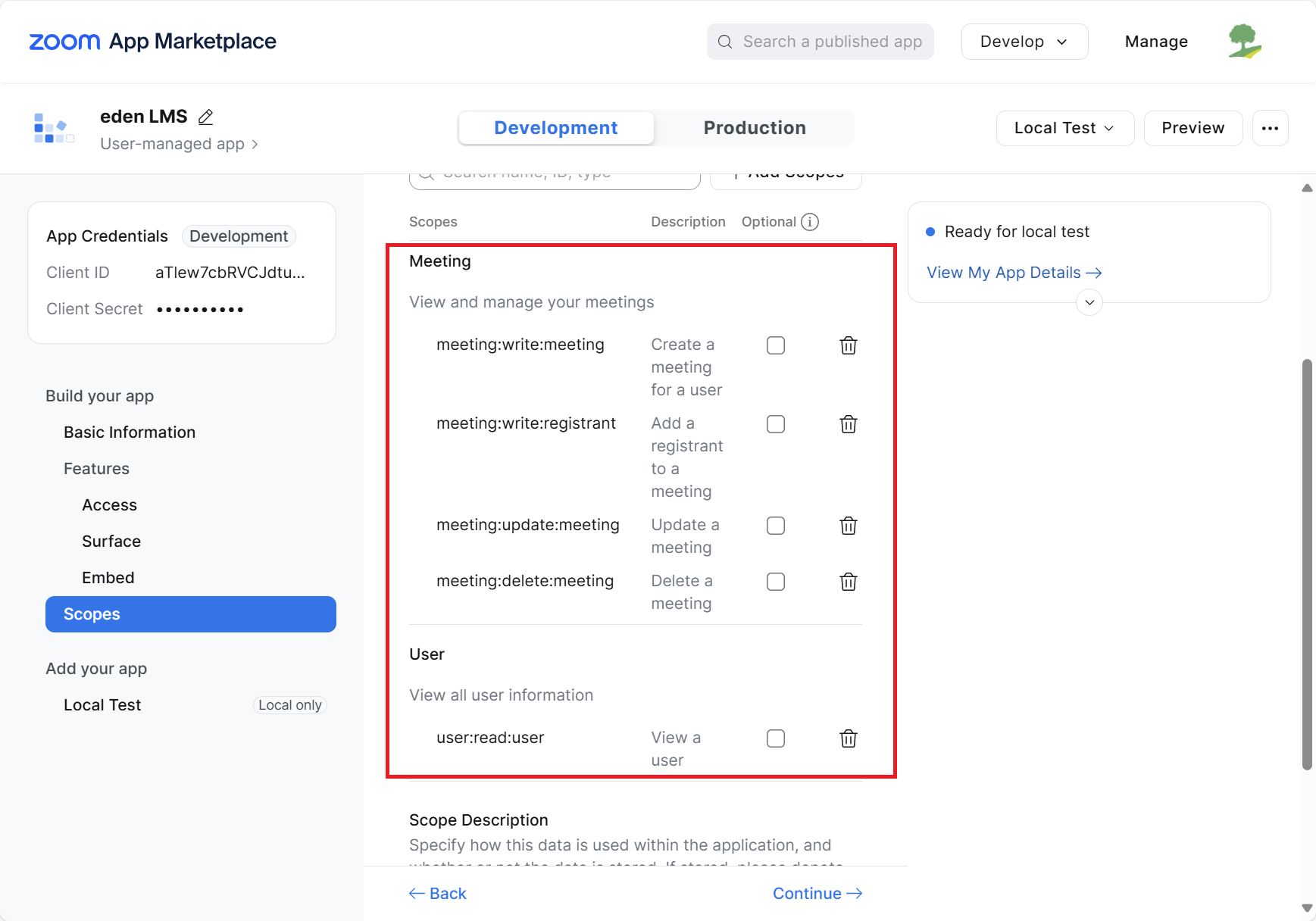The height and width of the screenshot is (921, 1316).
Task: Click the Local only badge
Action: [x=290, y=705]
